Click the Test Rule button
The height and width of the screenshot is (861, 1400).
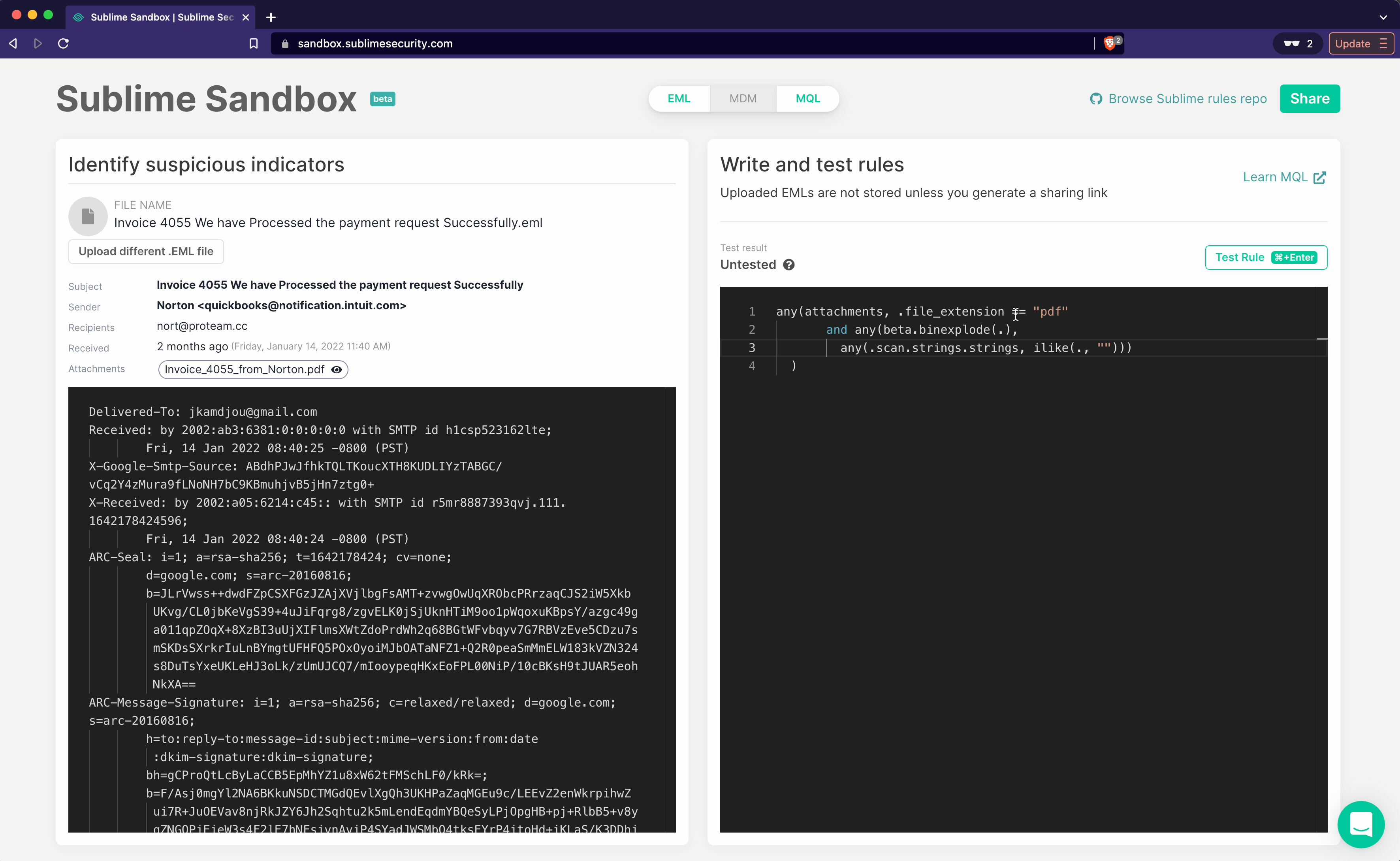(x=1266, y=258)
